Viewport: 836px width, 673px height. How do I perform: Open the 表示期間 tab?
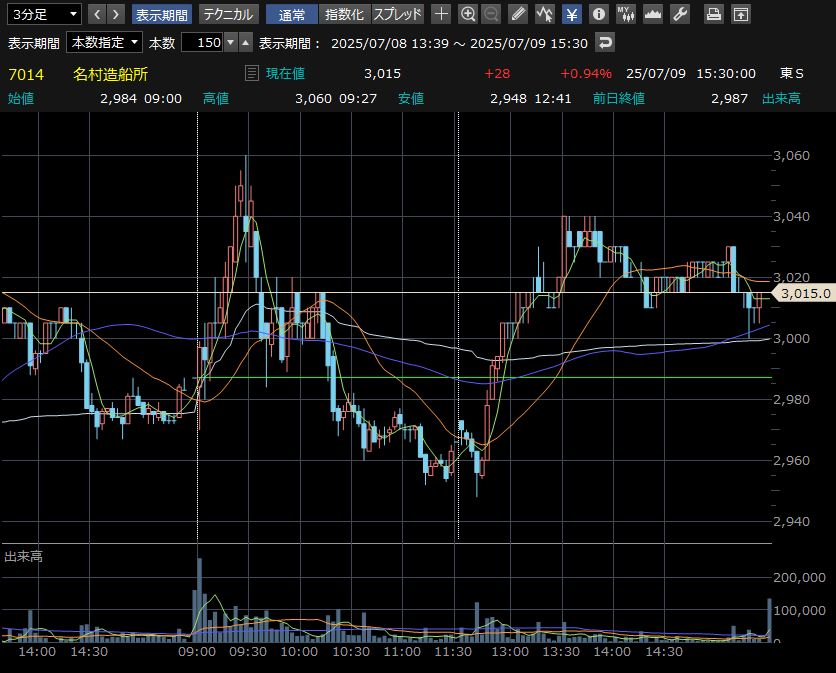pos(161,14)
